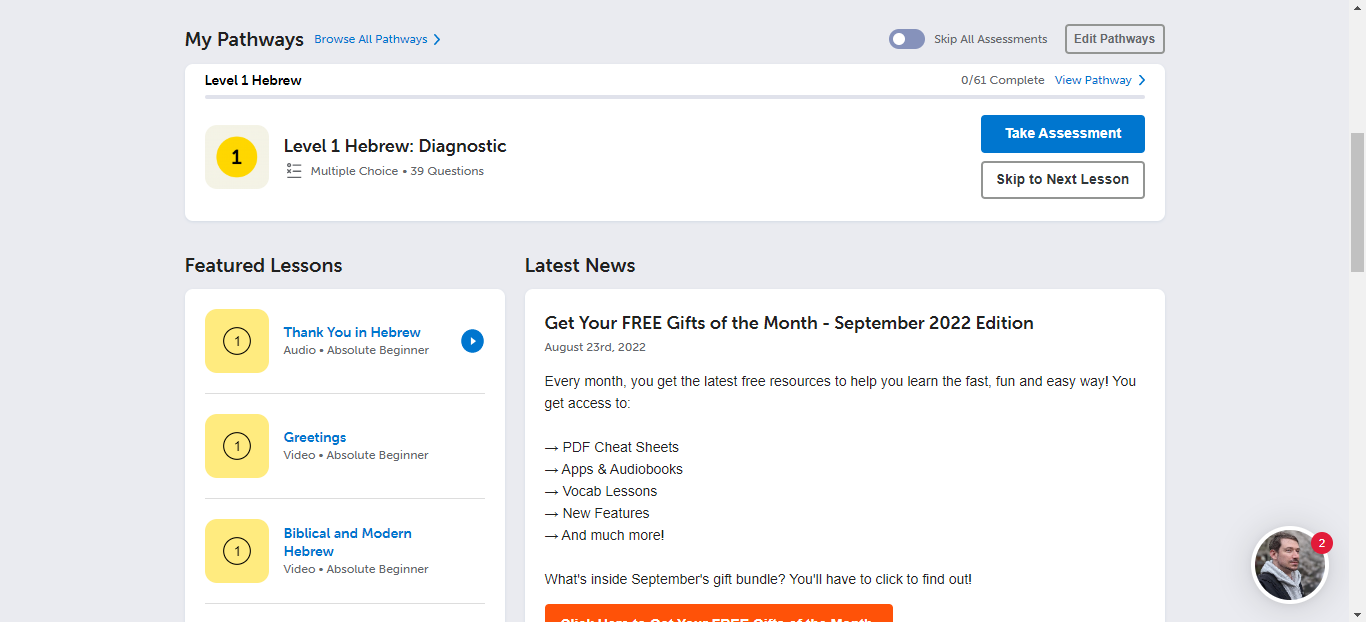The height and width of the screenshot is (622, 1366).
Task: Click the yellow Level 1 Diagnostic badge icon
Action: [x=237, y=157]
